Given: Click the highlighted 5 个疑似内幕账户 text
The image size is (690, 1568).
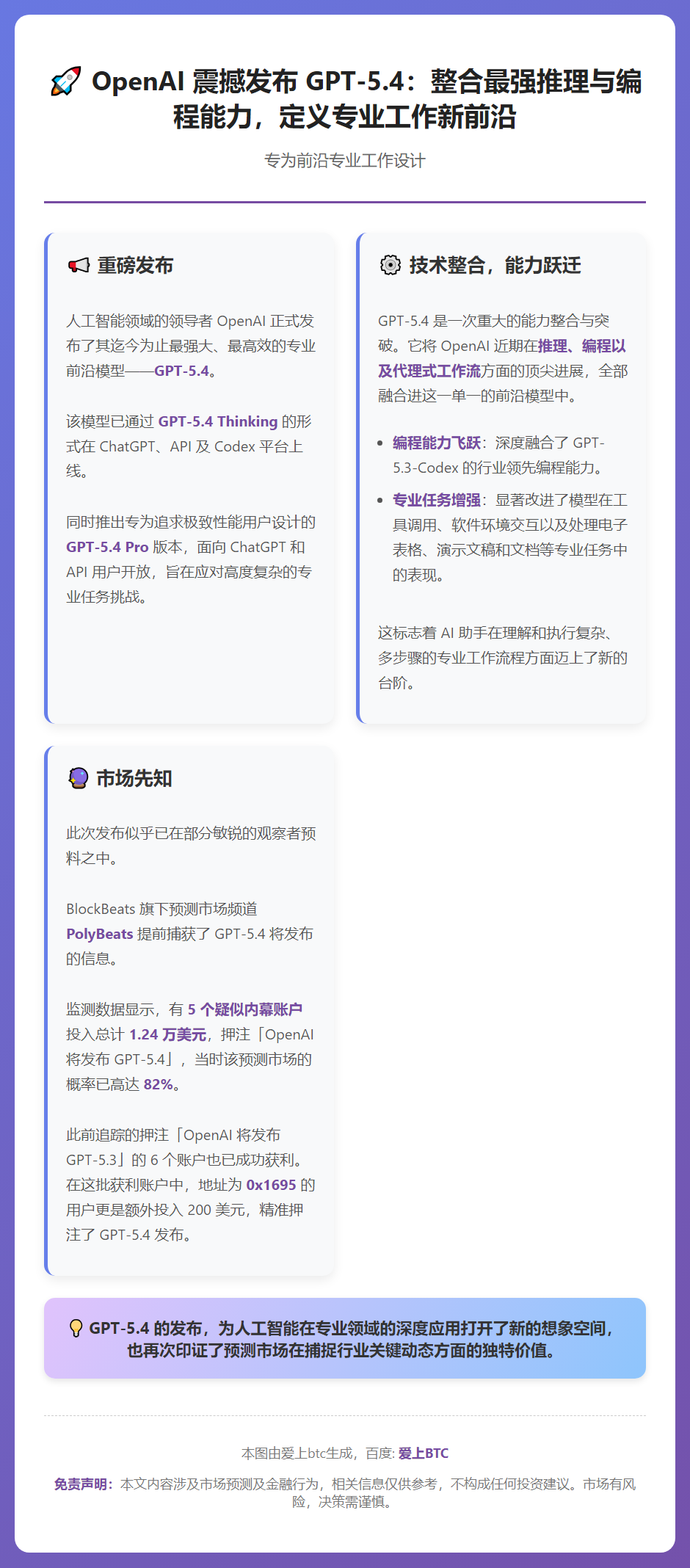Looking at the screenshot, I should [x=245, y=1009].
